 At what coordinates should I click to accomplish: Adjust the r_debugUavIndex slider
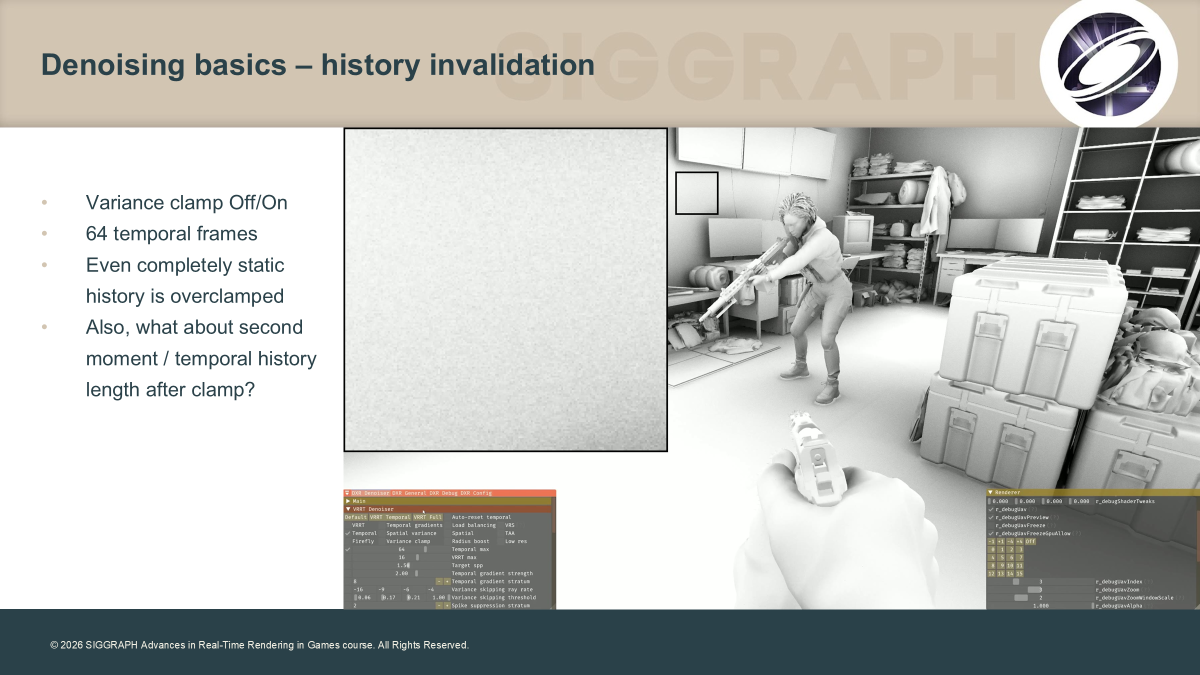1040,582
